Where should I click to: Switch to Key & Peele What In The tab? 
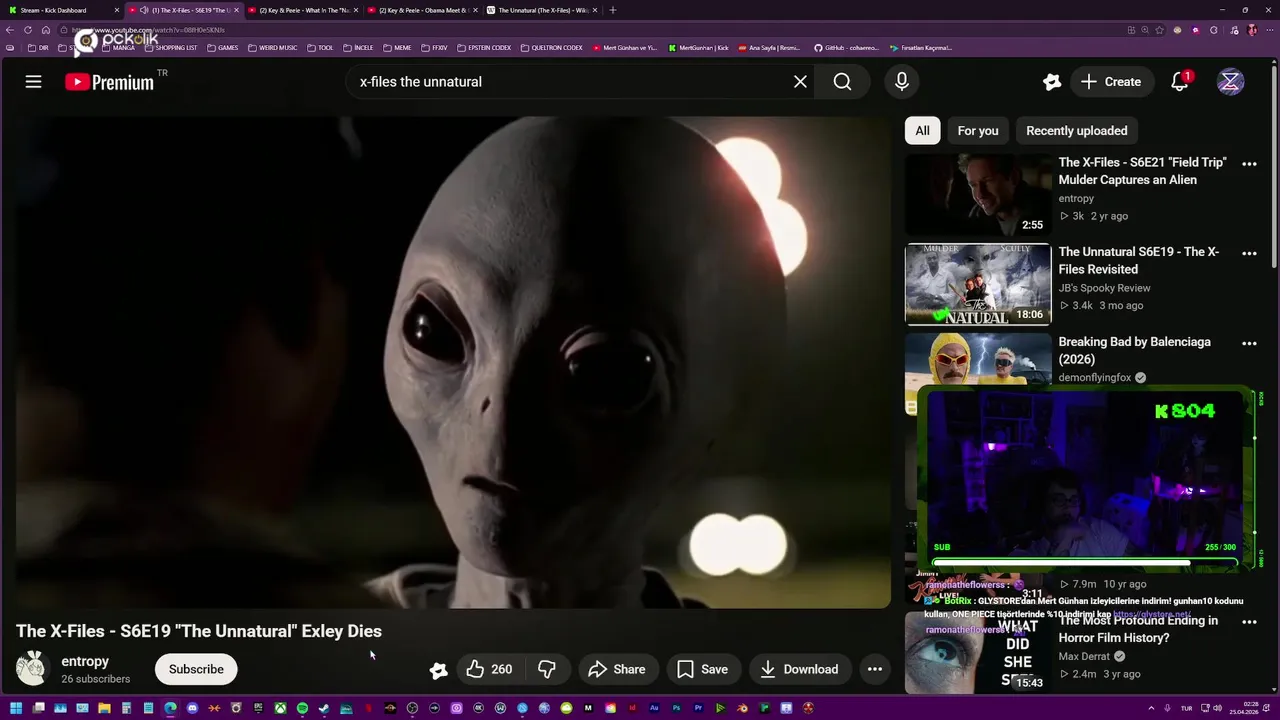pos(304,10)
